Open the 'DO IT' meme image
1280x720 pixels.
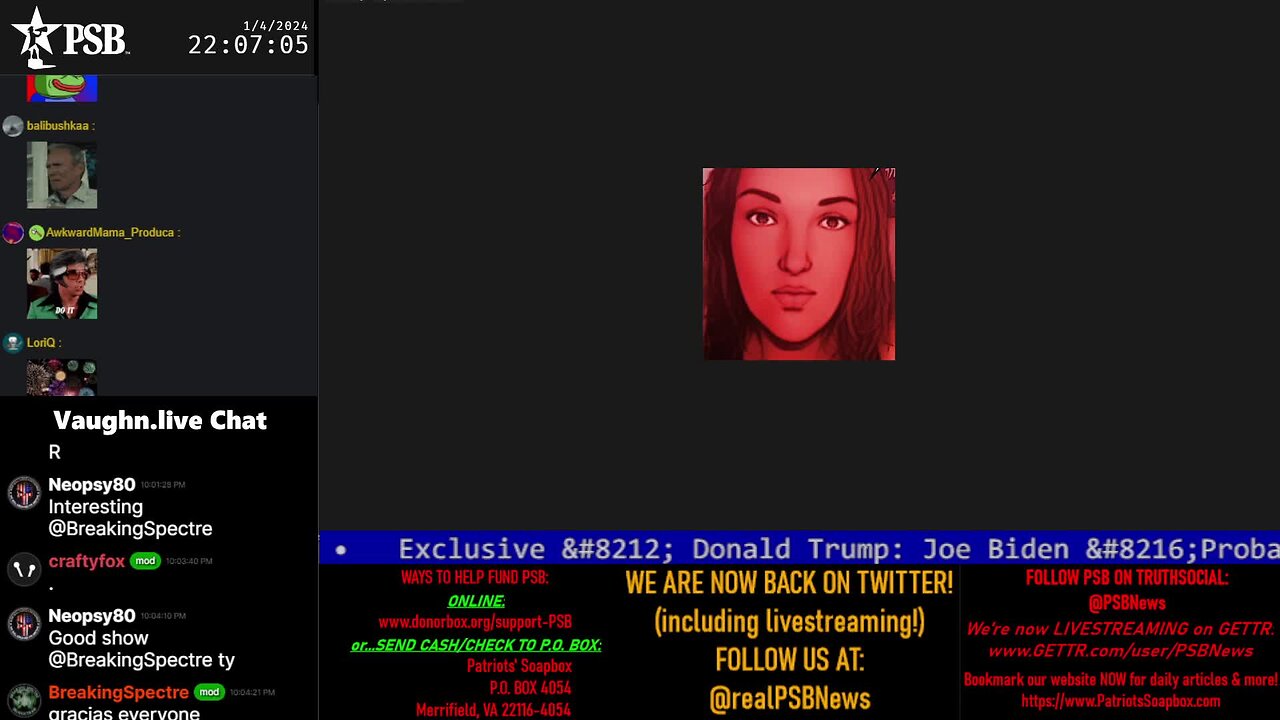pyautogui.click(x=62, y=284)
